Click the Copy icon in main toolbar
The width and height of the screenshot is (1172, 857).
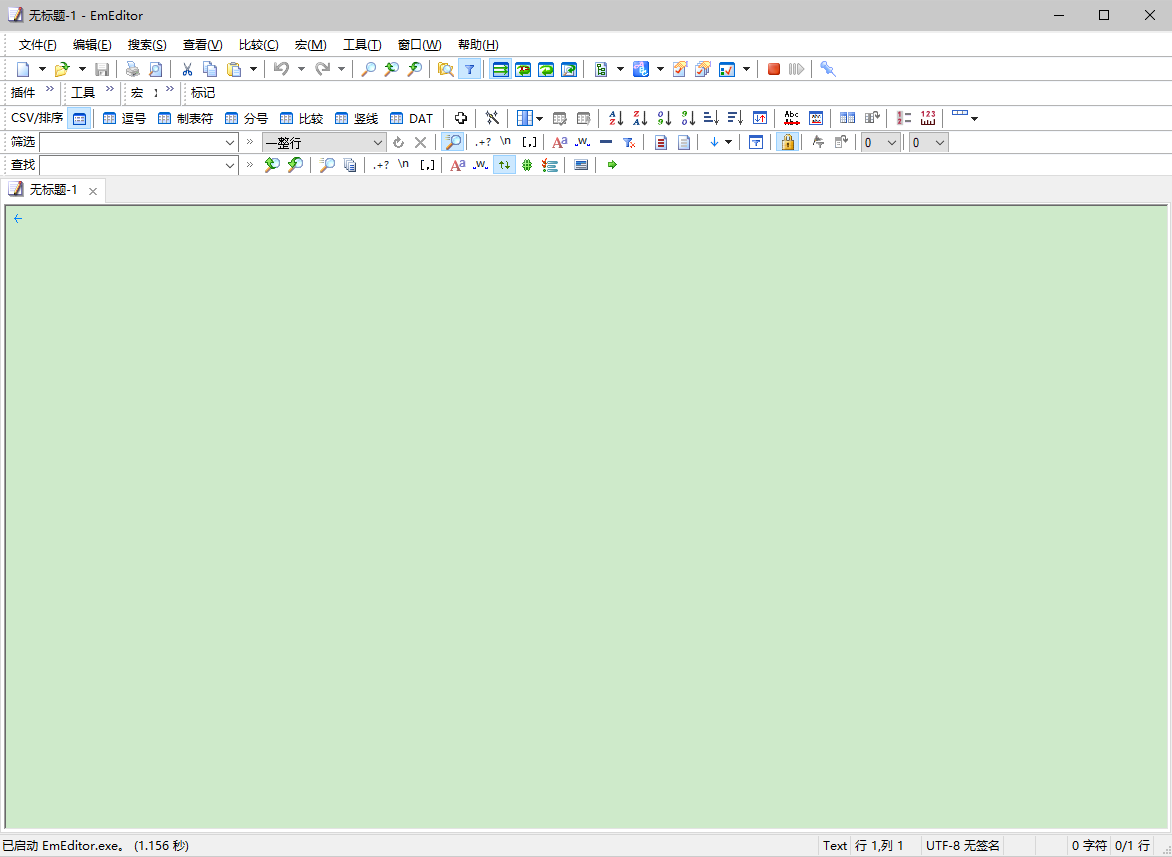pos(211,69)
